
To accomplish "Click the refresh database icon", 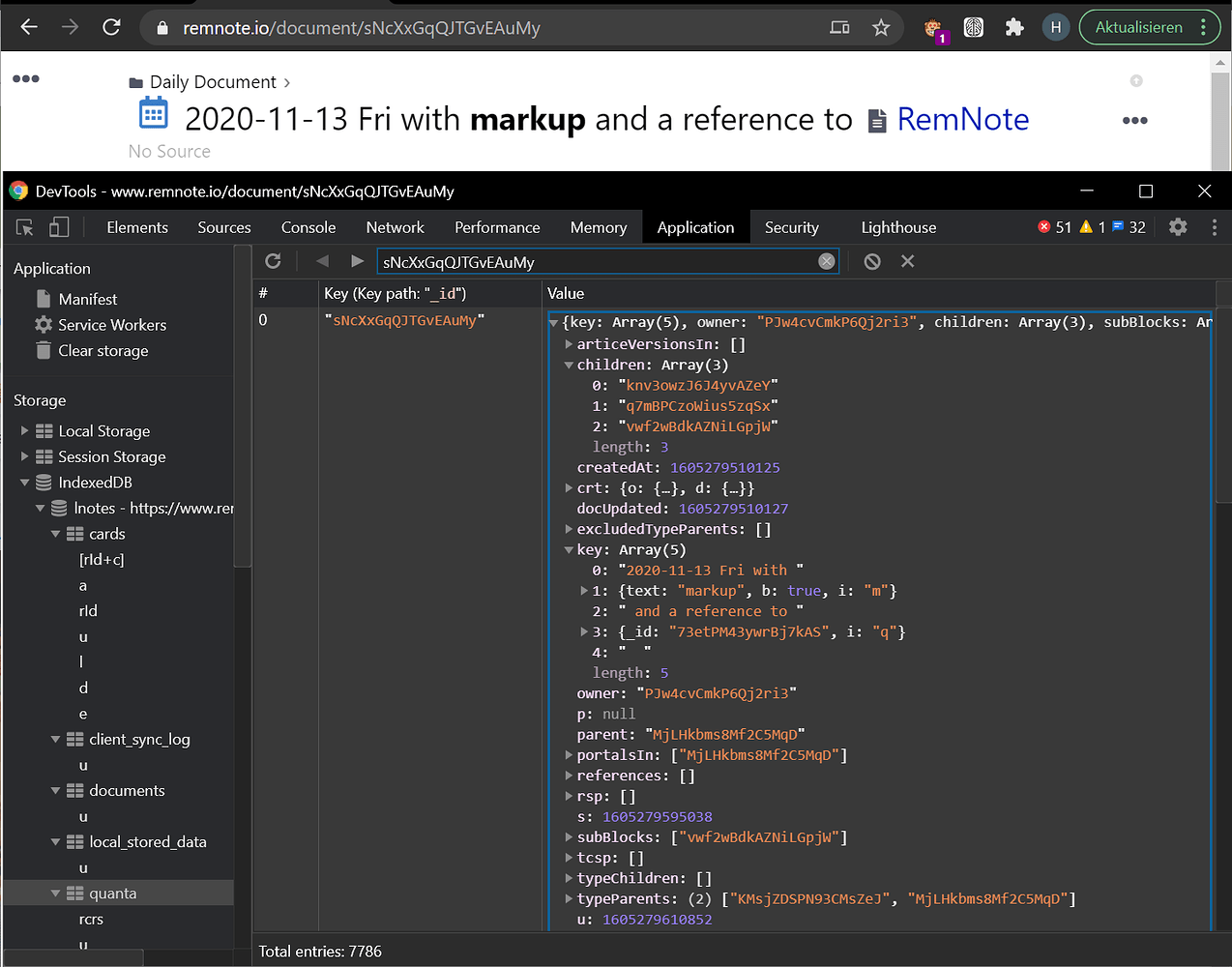I will tap(274, 261).
